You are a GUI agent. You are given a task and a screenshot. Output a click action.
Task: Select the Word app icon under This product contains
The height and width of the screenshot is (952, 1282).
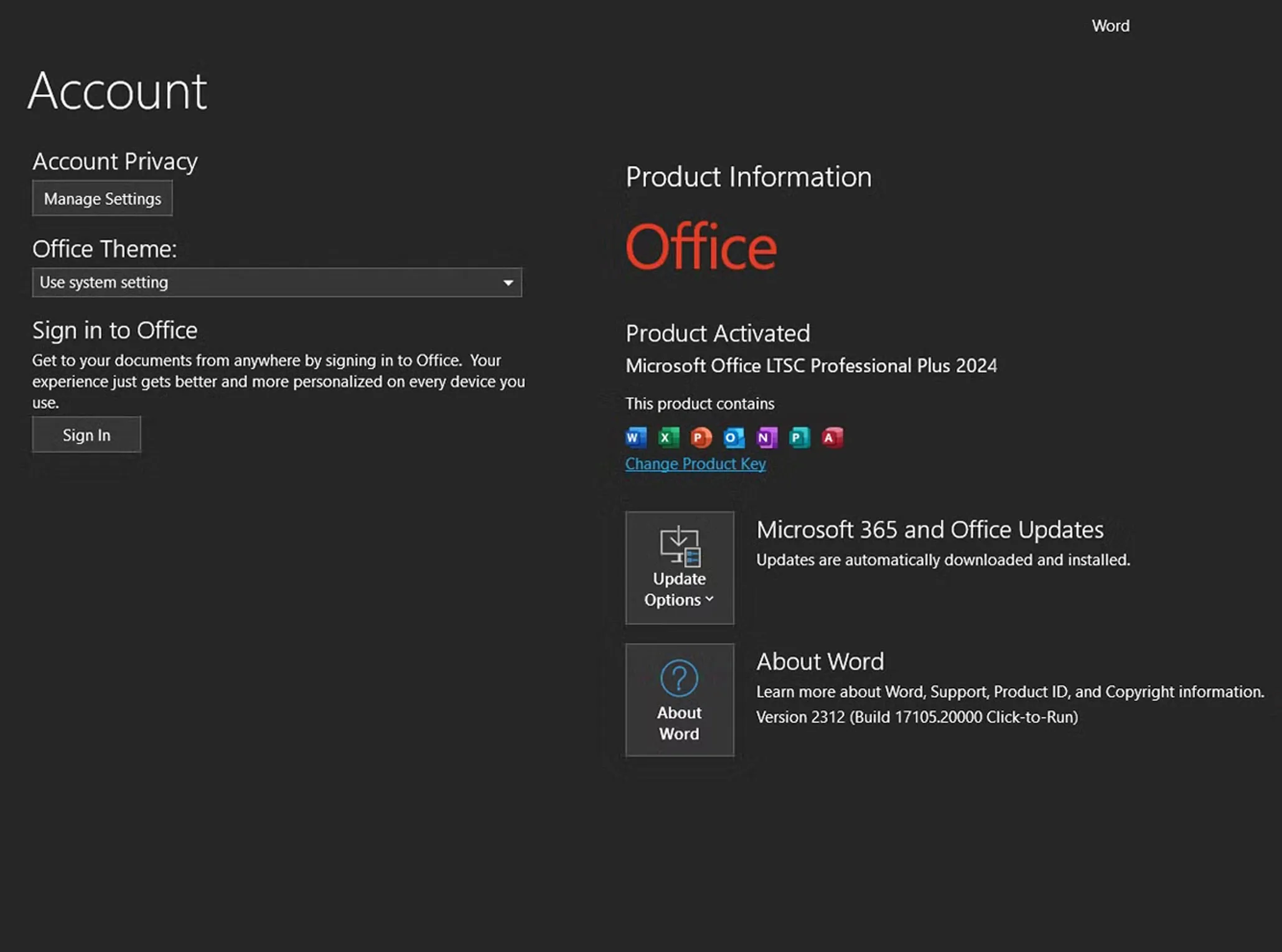pyautogui.click(x=635, y=437)
